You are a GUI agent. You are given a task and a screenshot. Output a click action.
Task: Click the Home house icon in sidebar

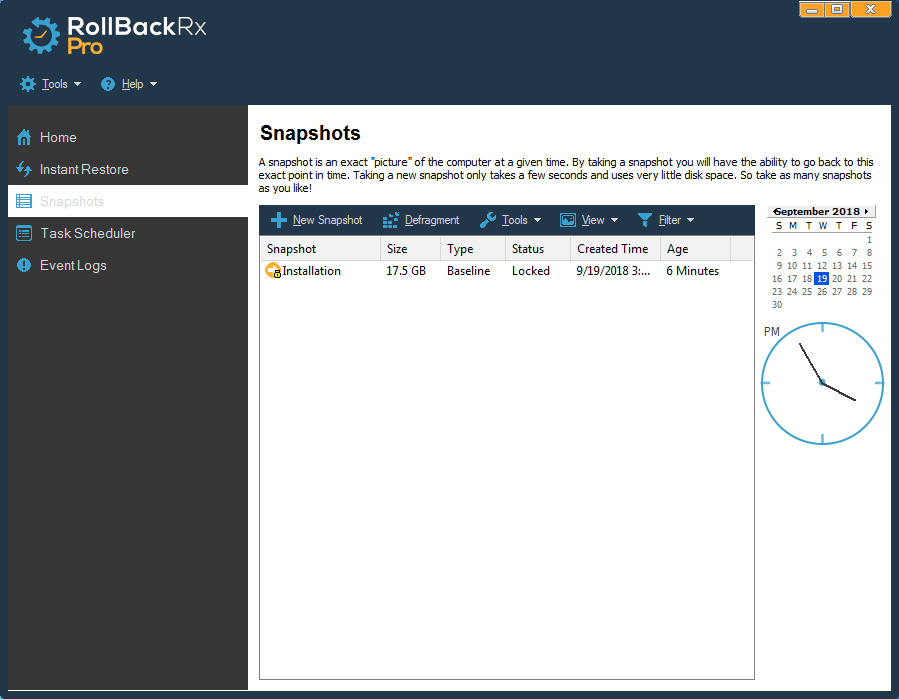click(x=24, y=138)
